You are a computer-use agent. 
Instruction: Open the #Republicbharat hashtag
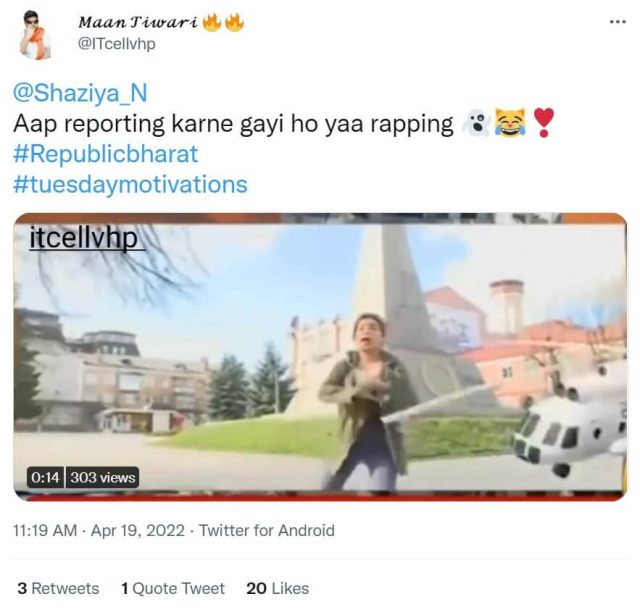coord(106,154)
